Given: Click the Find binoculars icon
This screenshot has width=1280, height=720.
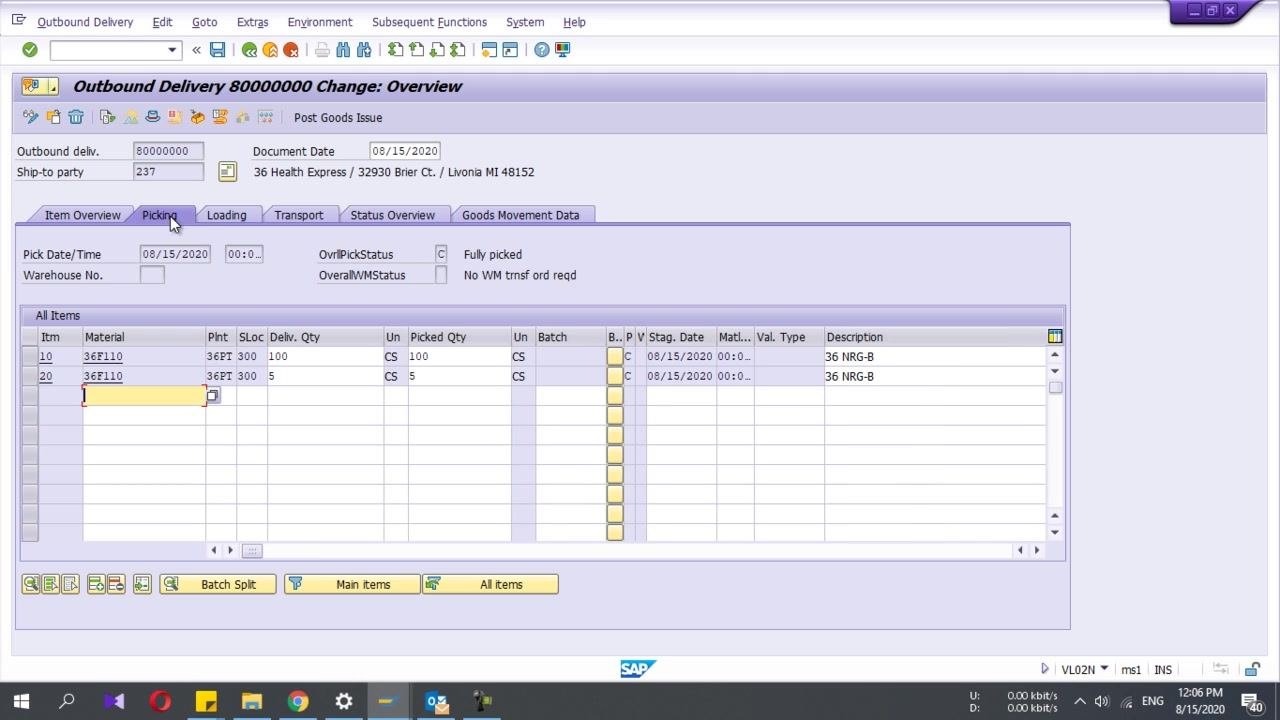Looking at the screenshot, I should 343,50.
